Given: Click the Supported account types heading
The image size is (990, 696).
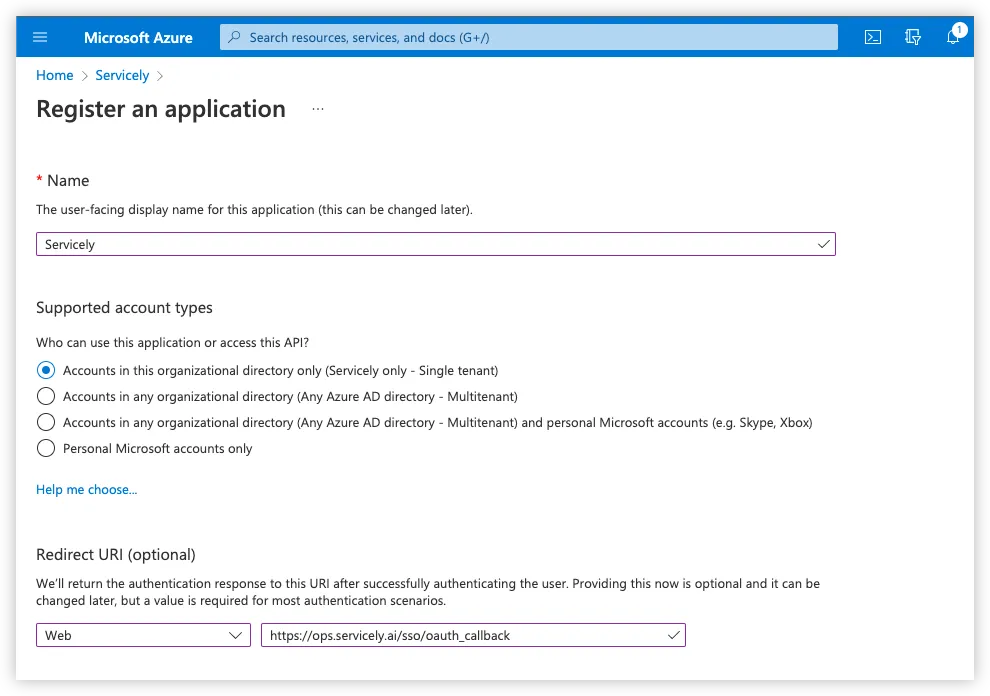Looking at the screenshot, I should click(x=124, y=308).
